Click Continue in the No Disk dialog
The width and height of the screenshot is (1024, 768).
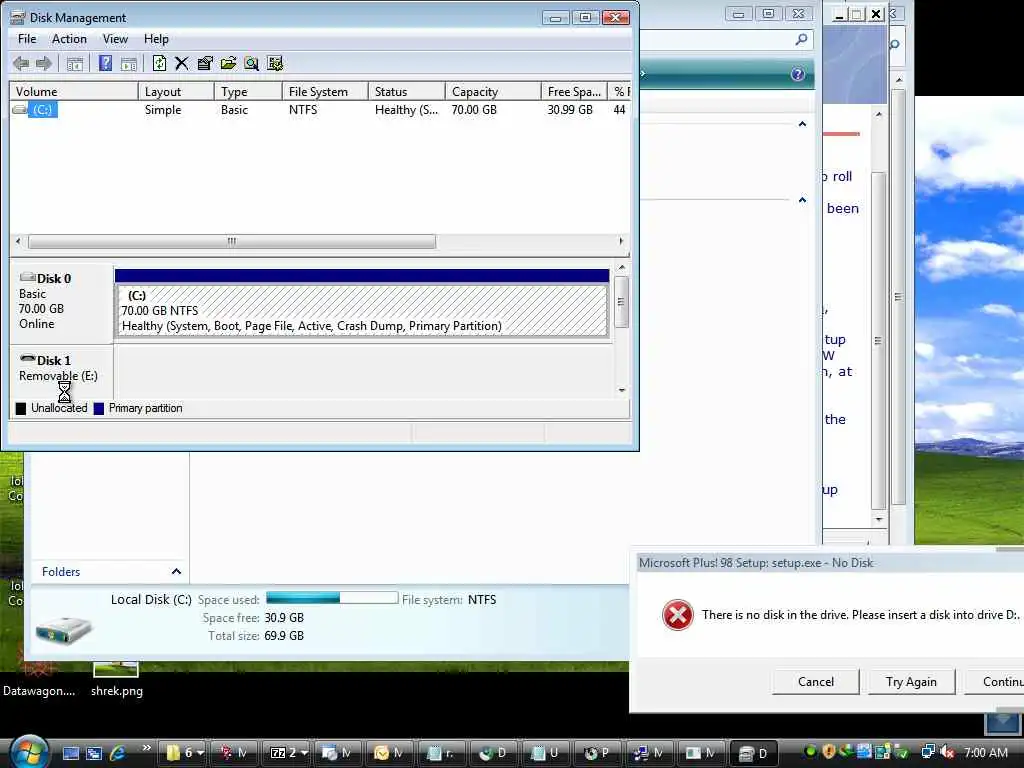[995, 682]
